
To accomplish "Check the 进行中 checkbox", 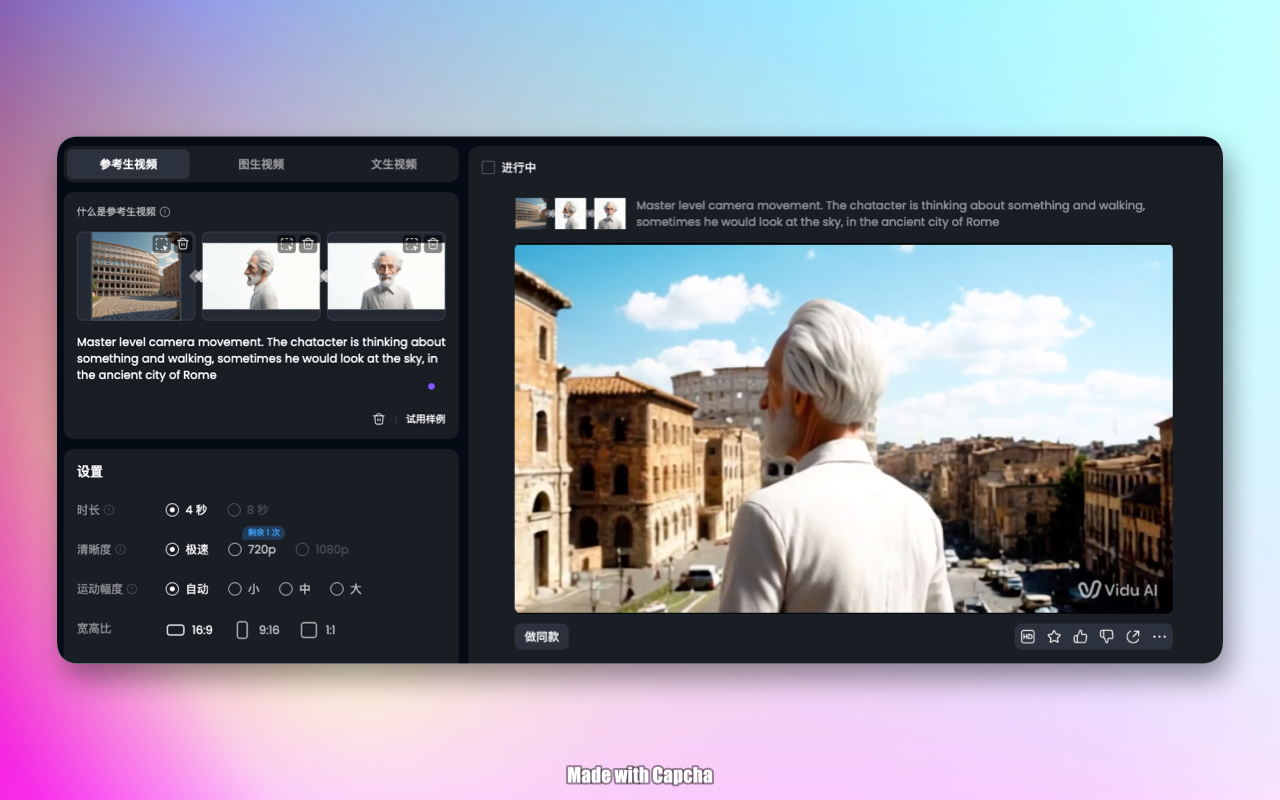I will pos(488,168).
